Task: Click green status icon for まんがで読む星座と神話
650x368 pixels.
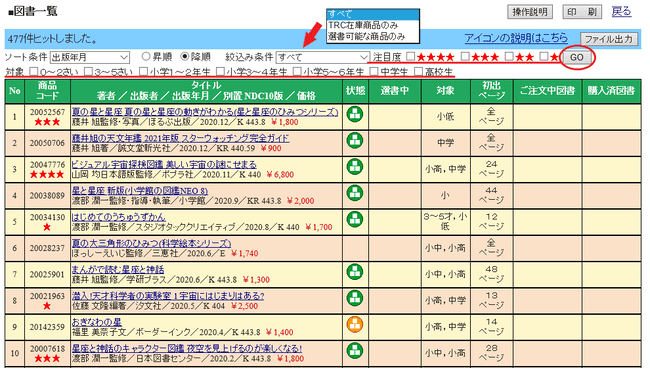Action: coord(354,271)
